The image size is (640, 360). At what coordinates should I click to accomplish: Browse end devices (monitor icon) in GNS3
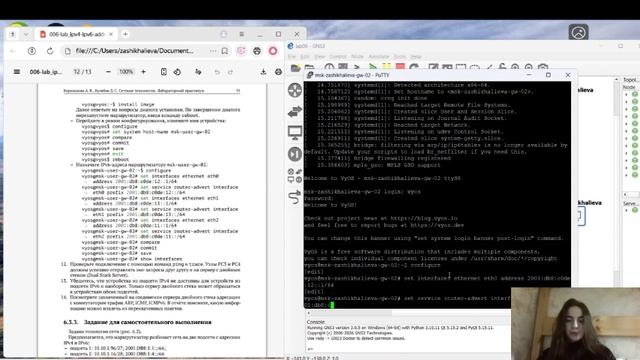coord(295,133)
